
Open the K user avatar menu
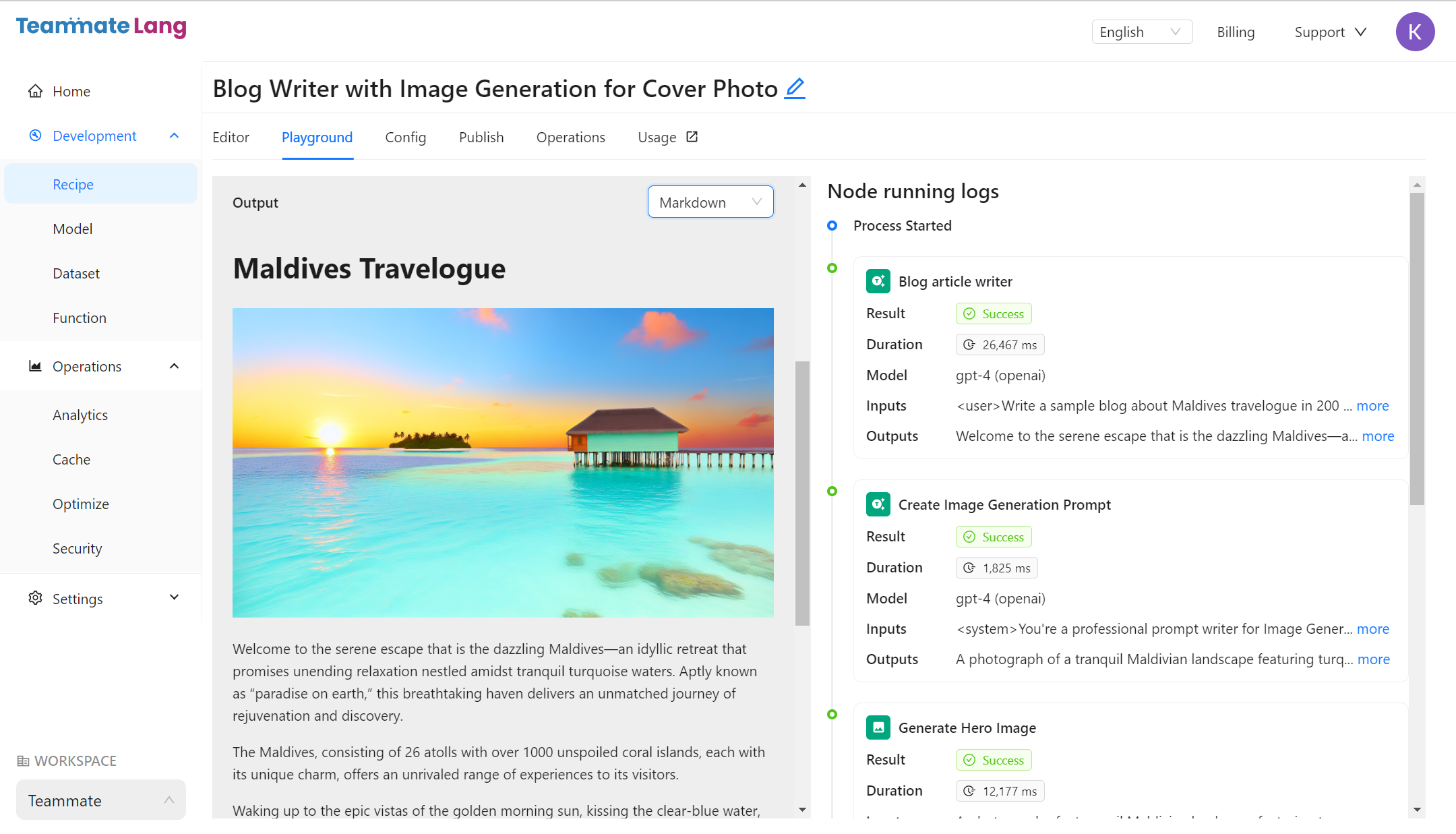[1414, 32]
